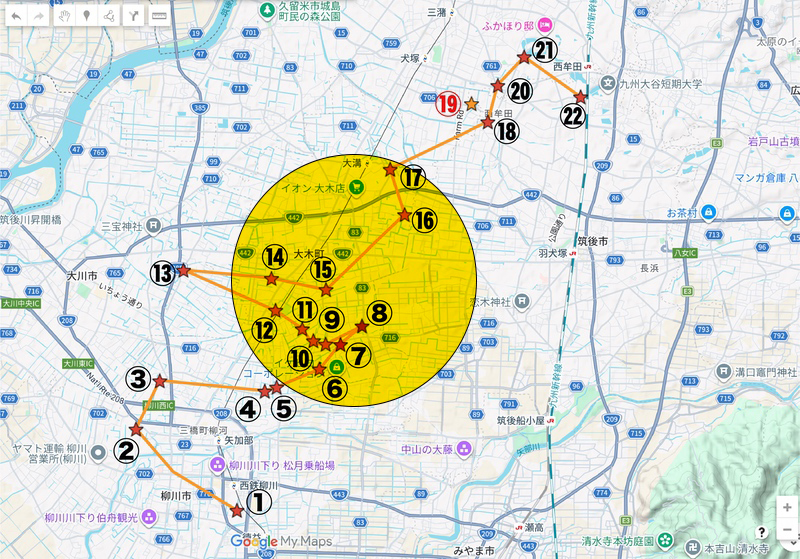Select the star marker numbered 13

coord(183,270)
